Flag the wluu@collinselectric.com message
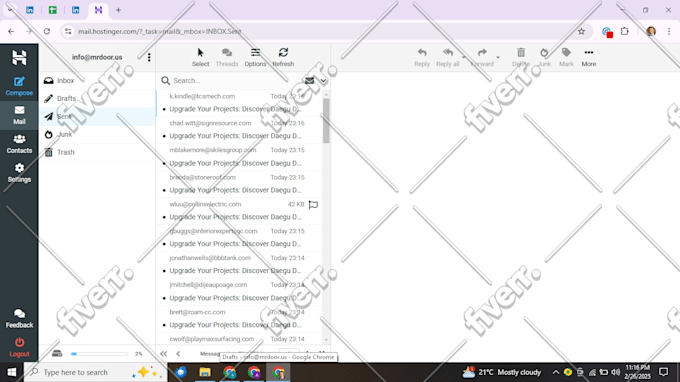Viewport: 680px width, 382px height. pos(313,204)
